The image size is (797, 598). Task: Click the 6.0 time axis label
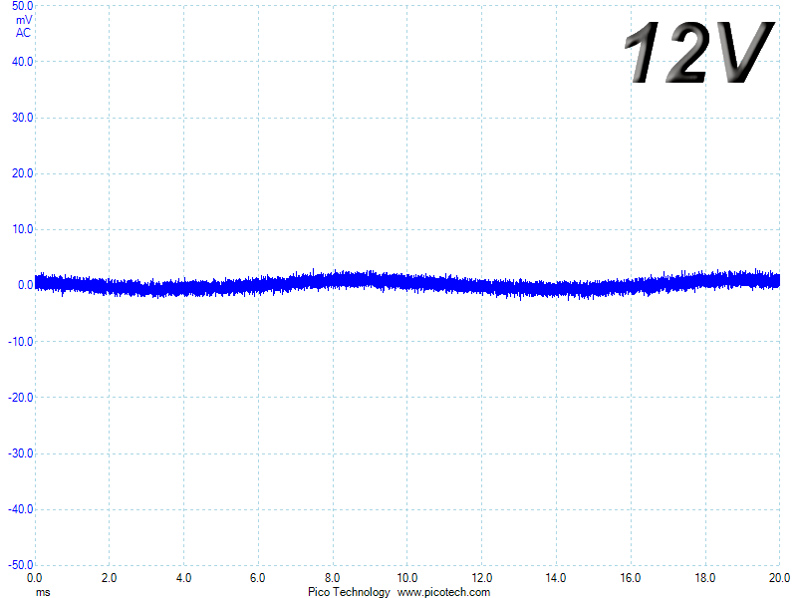point(258,578)
